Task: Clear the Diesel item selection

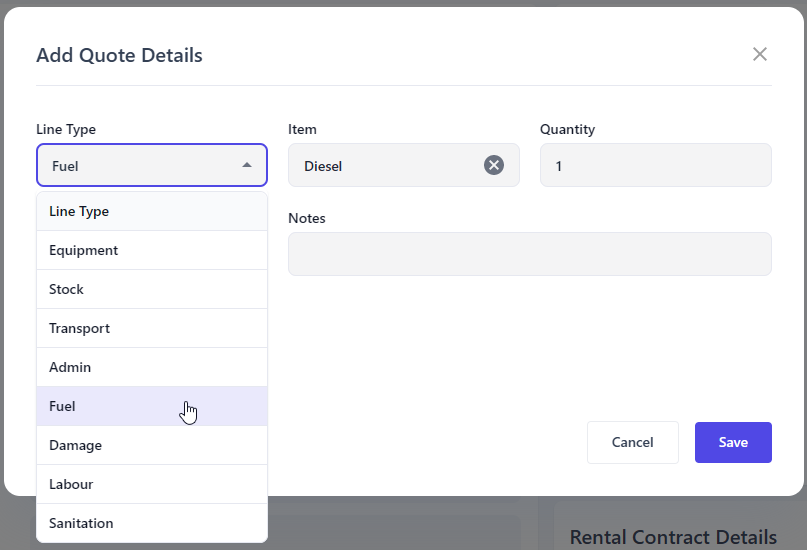Action: (x=494, y=165)
